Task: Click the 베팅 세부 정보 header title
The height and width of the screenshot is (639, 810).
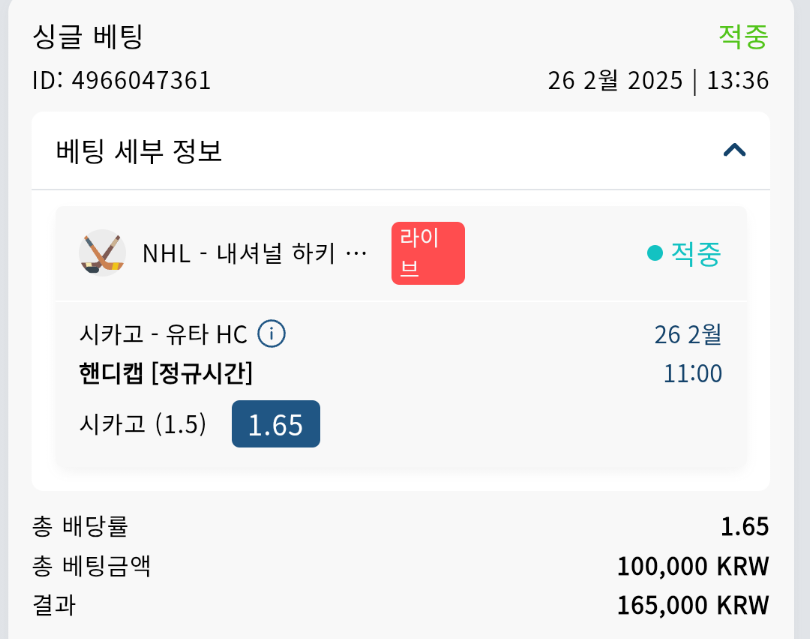Action: coord(139,151)
